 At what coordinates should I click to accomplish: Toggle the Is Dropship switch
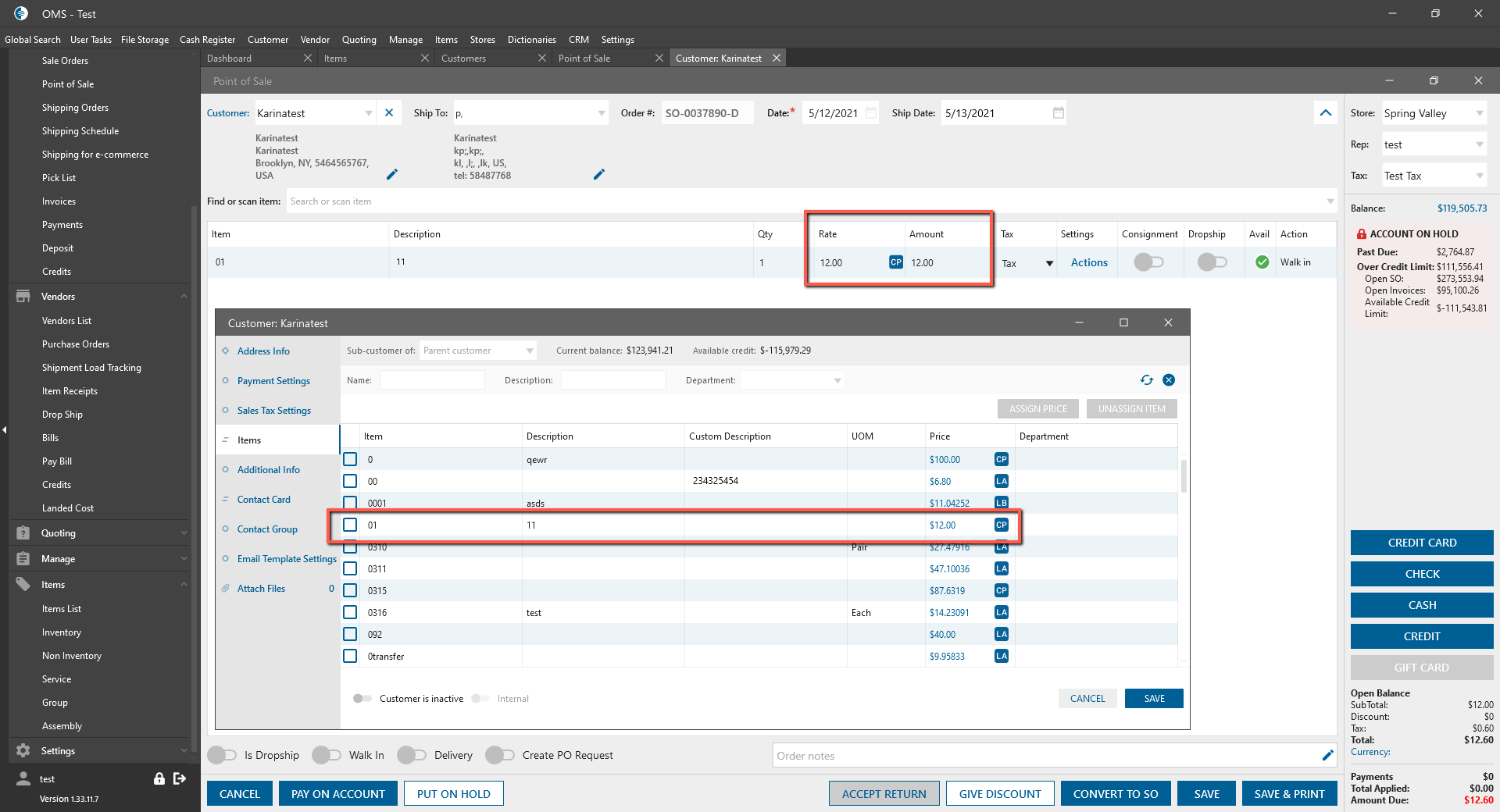pyautogui.click(x=222, y=755)
